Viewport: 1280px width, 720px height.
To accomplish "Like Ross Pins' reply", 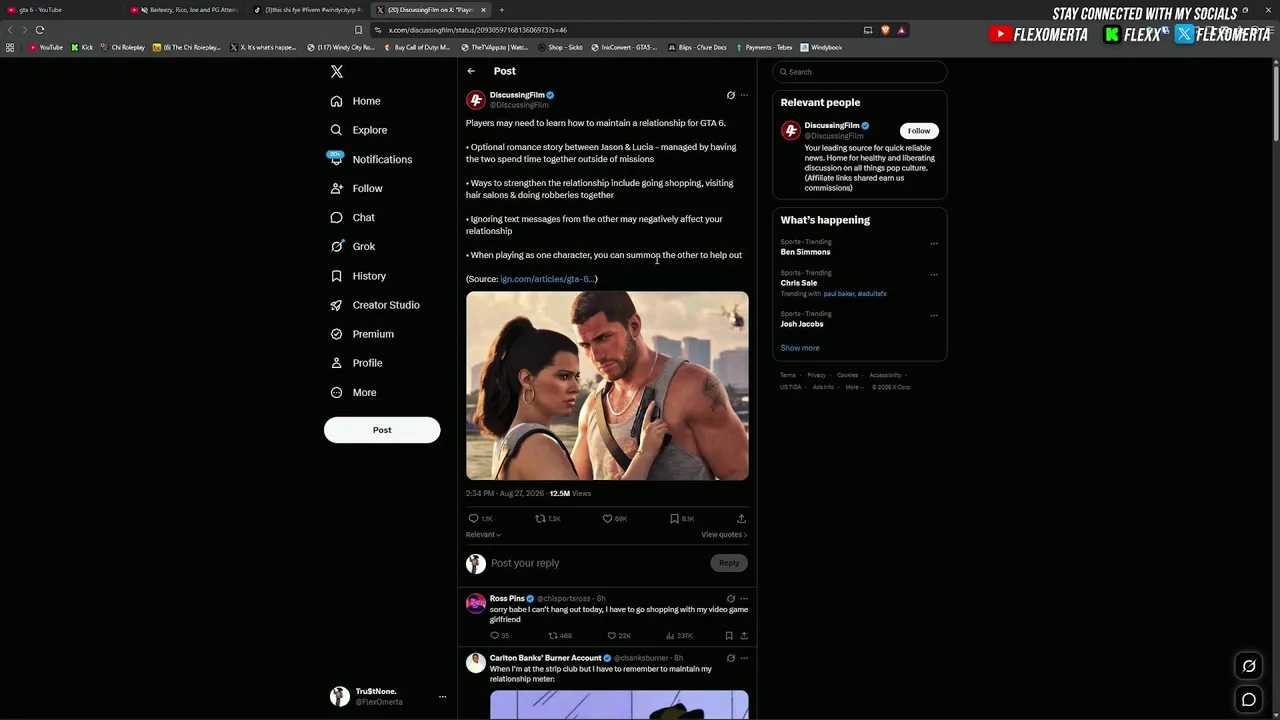I will [x=612, y=636].
